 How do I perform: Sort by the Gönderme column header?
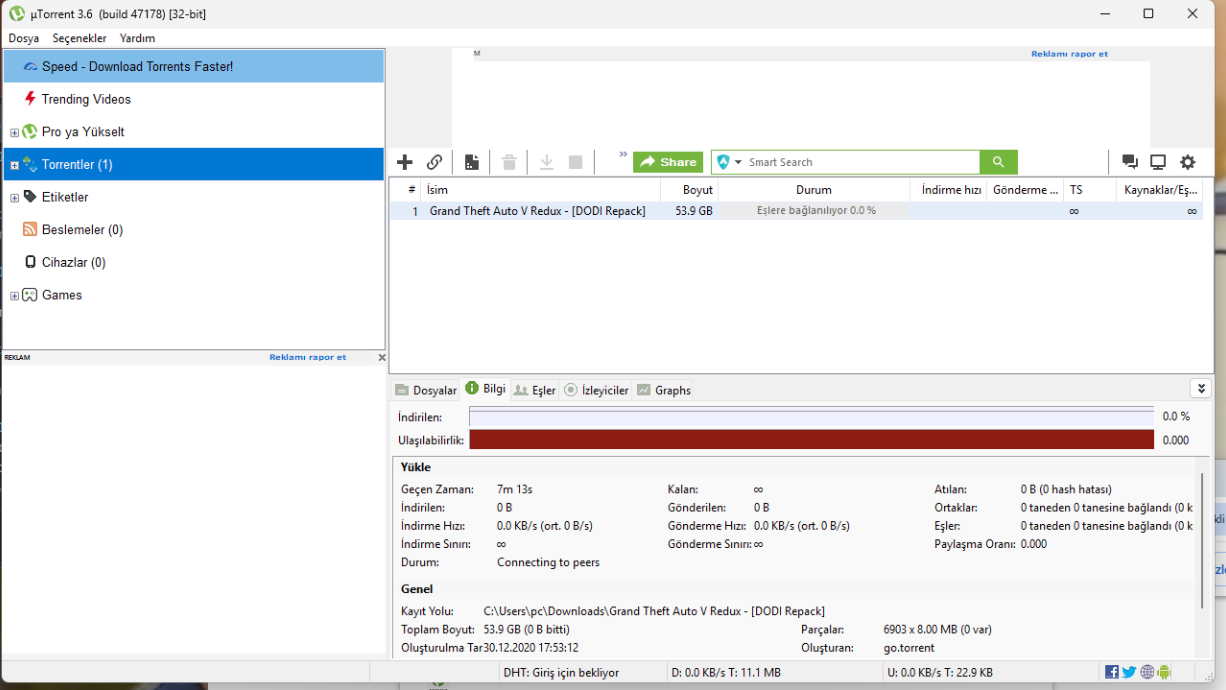[x=1025, y=189]
